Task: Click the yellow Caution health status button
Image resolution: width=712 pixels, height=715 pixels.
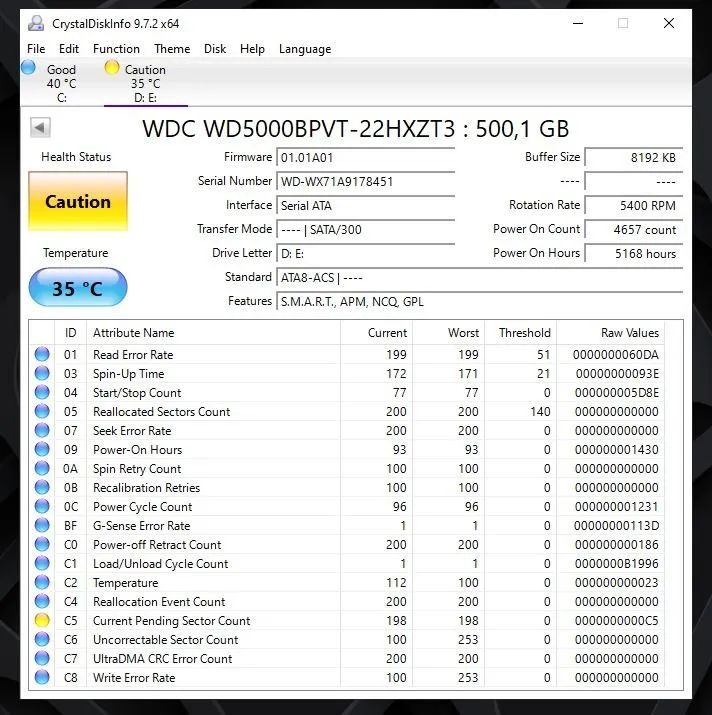Action: click(x=78, y=201)
